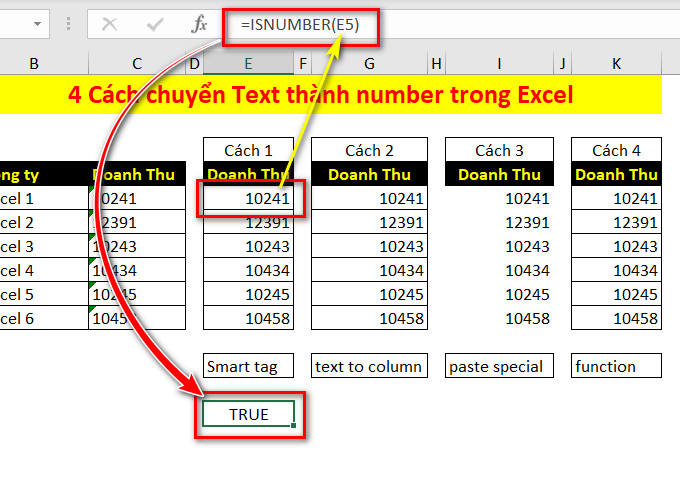Select 10458 in Cách 4 column
Viewport: 680px width, 495px height.
point(616,318)
